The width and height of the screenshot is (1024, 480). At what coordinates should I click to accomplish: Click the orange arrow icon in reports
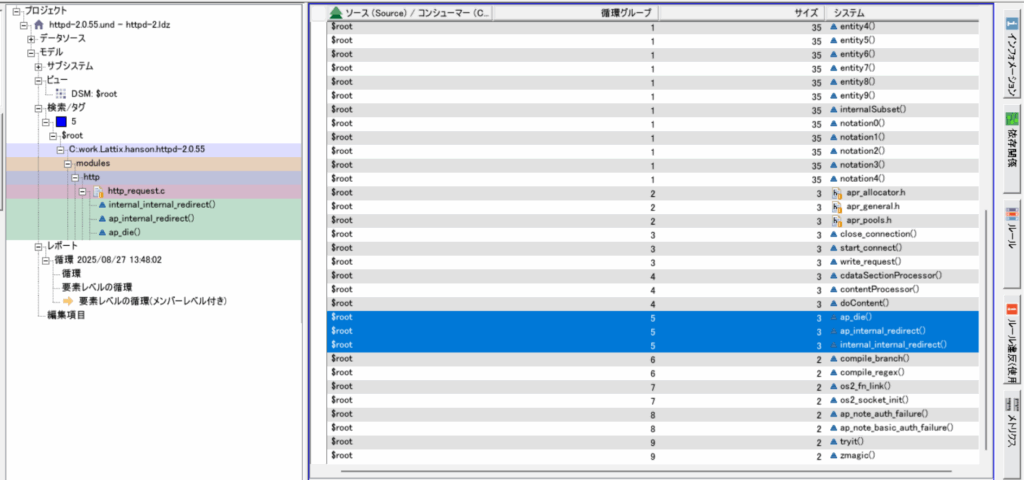pos(68,300)
